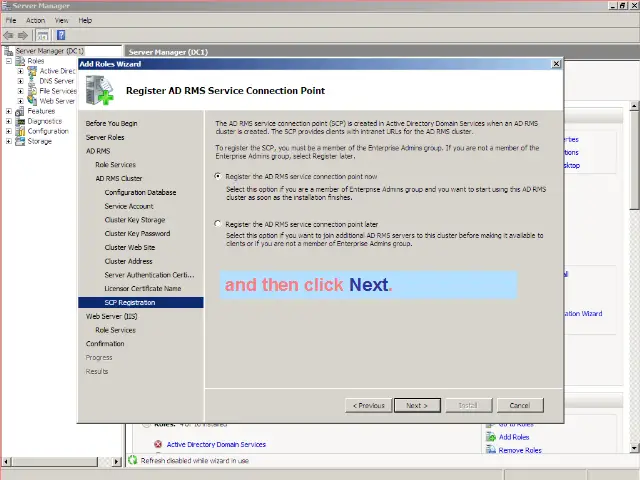
Task: Select Register the AD RMS service connection point now
Action: (x=218, y=176)
